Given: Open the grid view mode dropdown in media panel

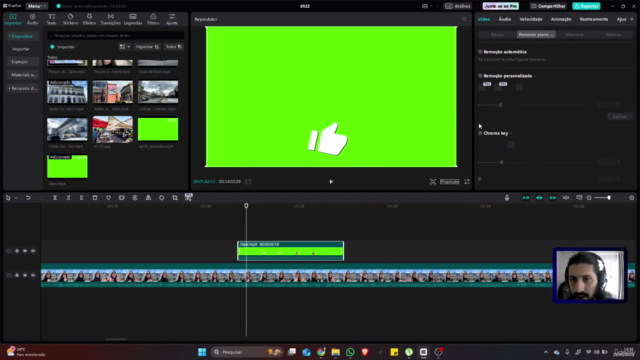Looking at the screenshot, I should [125, 47].
